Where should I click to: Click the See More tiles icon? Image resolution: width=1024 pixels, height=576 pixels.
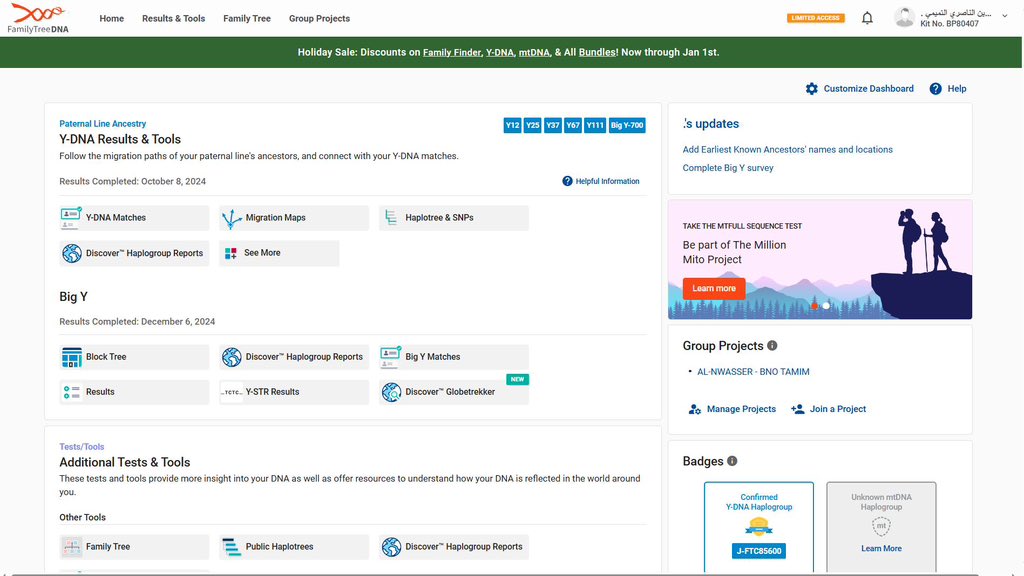point(231,253)
